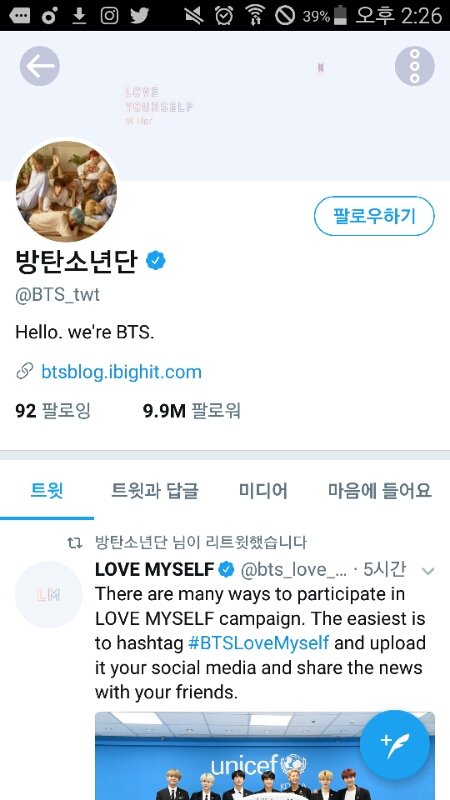Viewport: 450px width, 800px height.
Task: Tap the link chain icon beside btsblog
Action: 24,371
